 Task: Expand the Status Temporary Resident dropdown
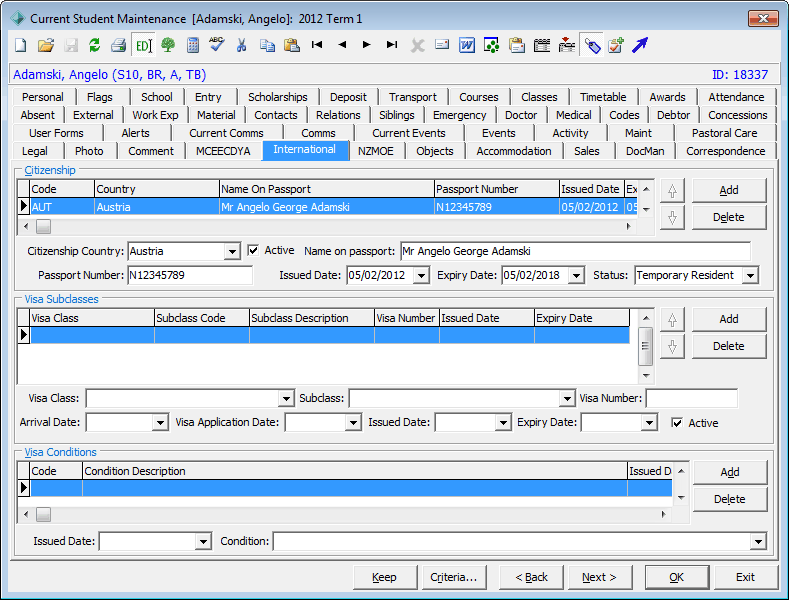(750, 275)
